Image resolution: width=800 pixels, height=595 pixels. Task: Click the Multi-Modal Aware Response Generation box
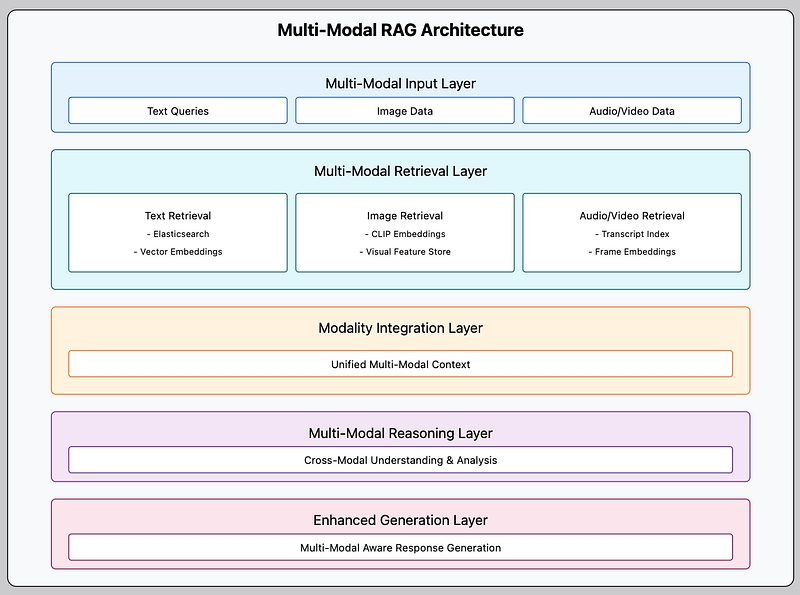tap(401, 547)
